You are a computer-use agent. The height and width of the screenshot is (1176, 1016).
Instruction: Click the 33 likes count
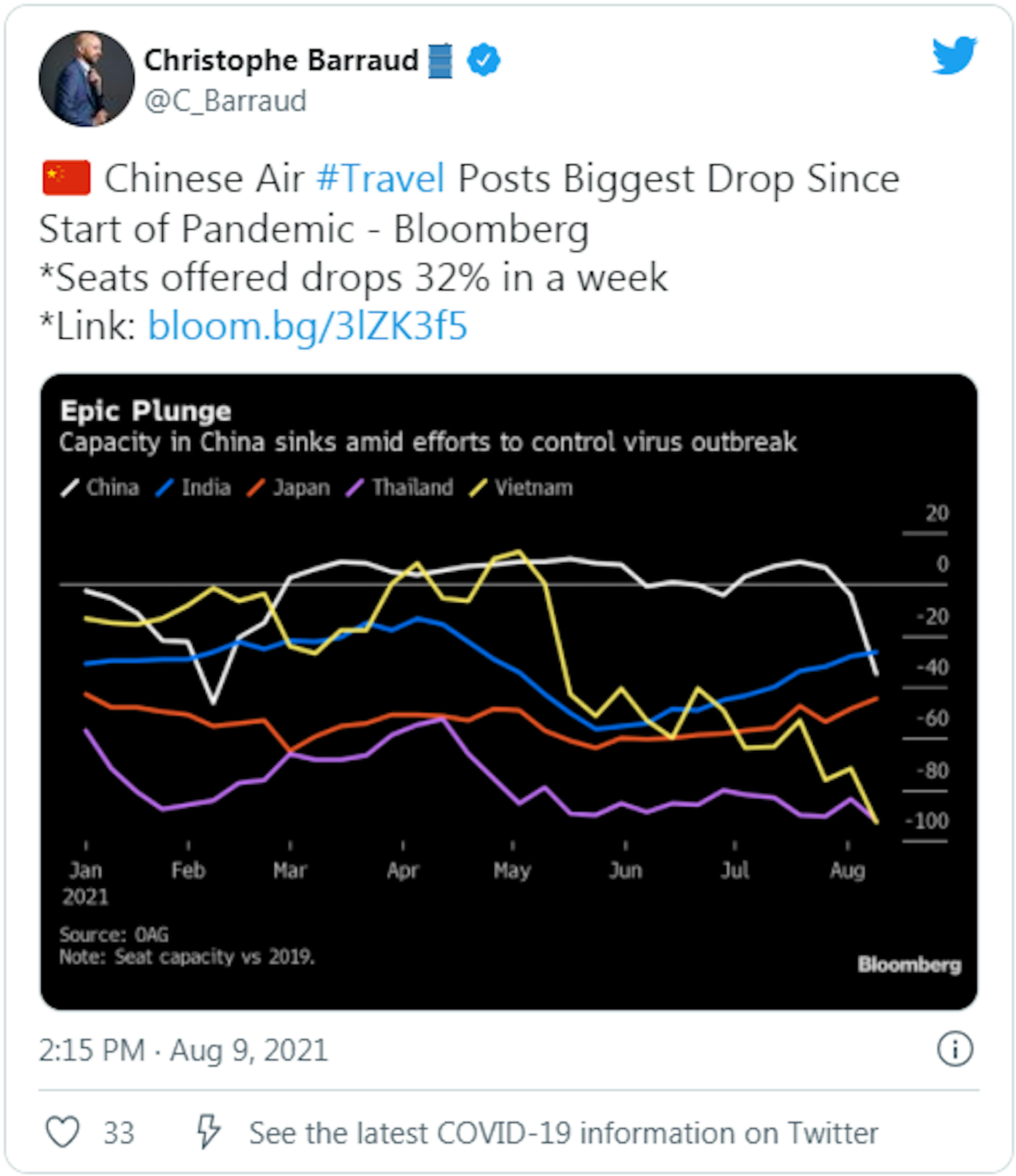[x=118, y=1133]
